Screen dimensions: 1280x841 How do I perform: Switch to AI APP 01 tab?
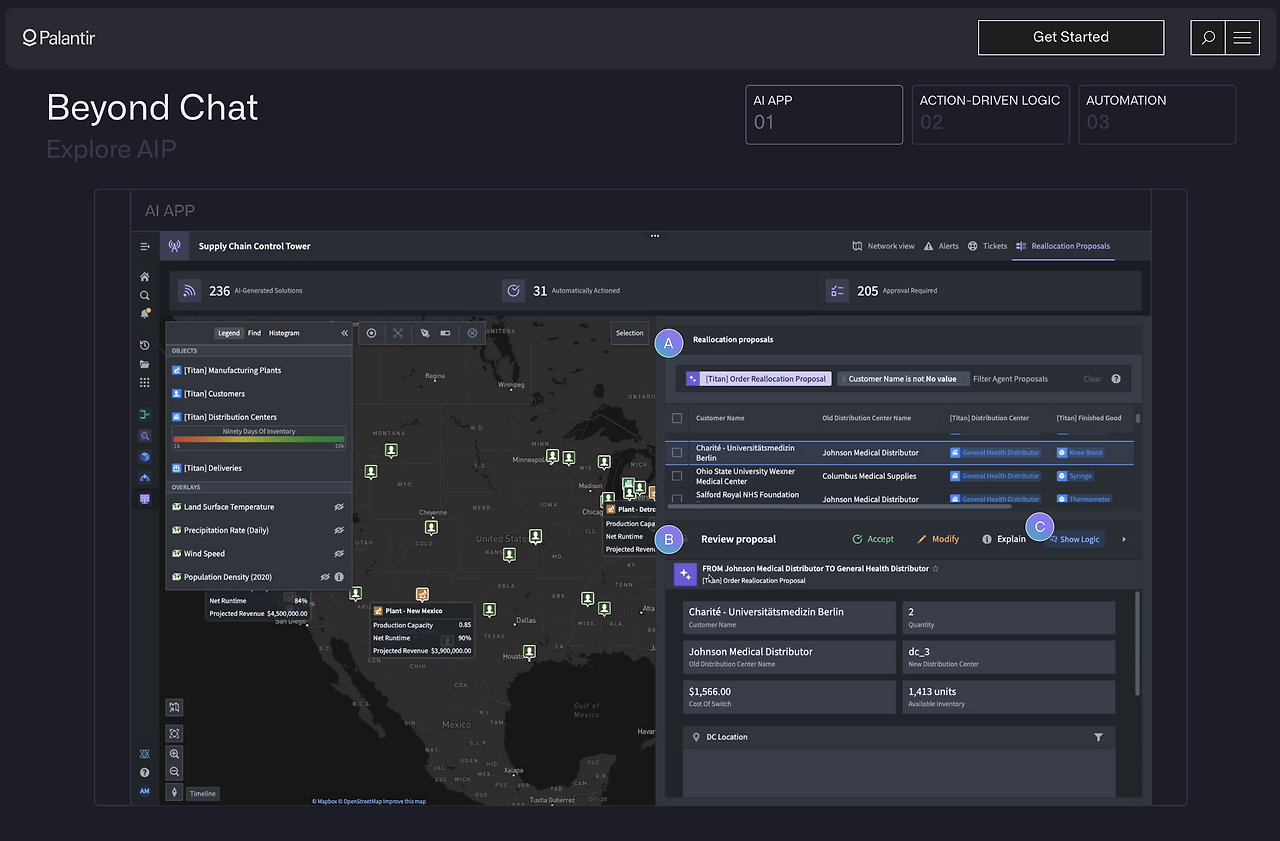(824, 114)
